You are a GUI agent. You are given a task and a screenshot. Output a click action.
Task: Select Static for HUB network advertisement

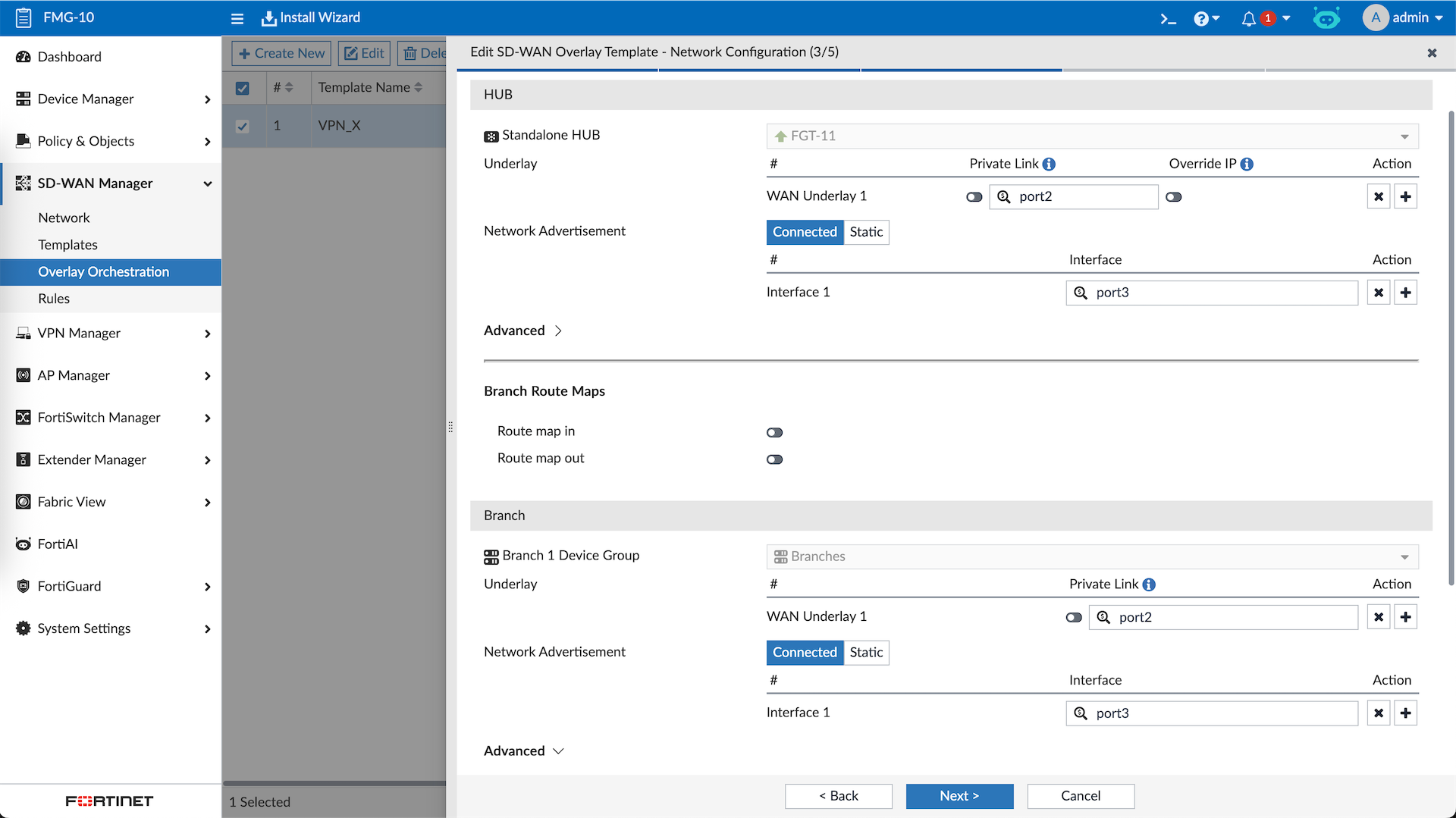pos(866,232)
